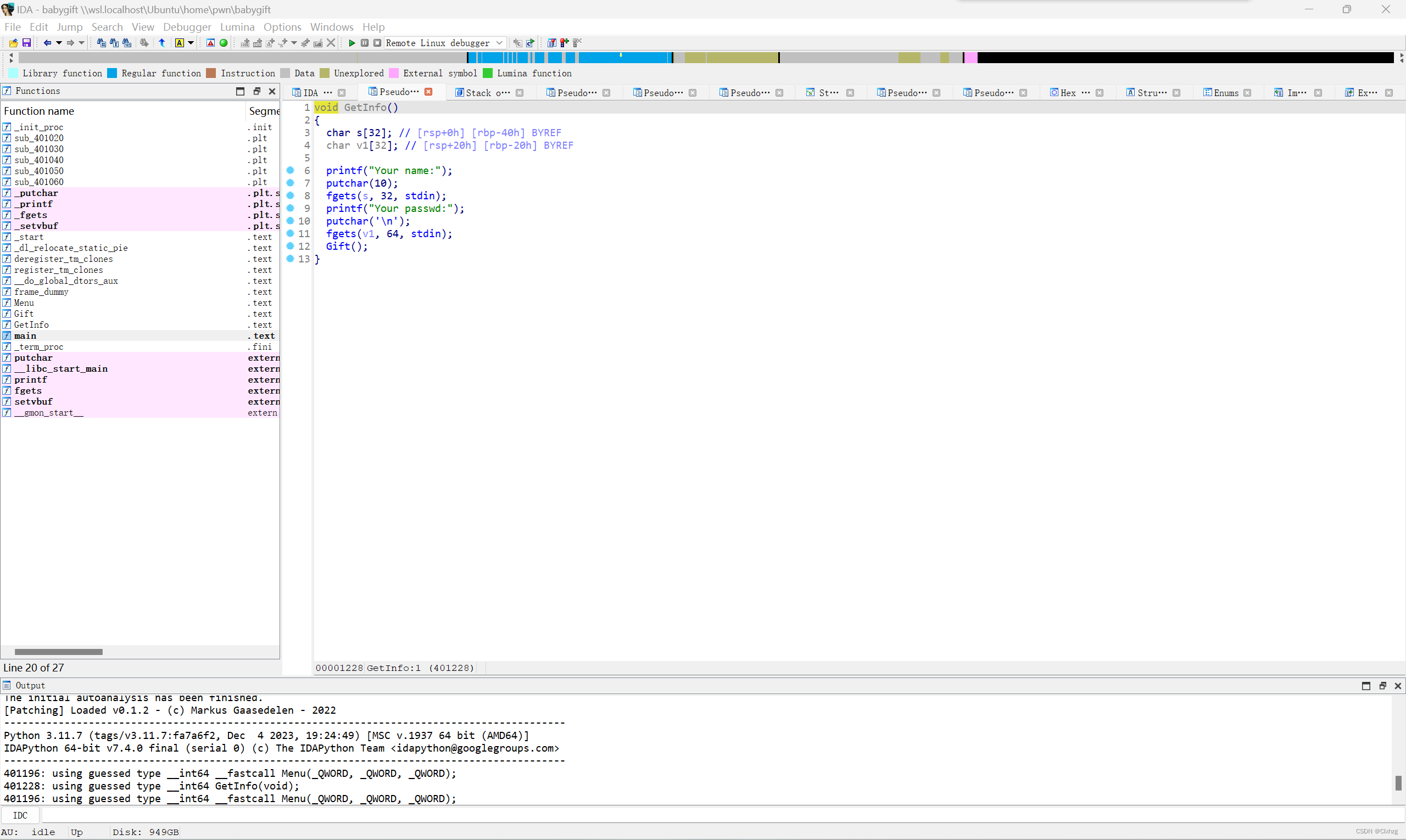Click the Search next direction icon
The width and height of the screenshot is (1406, 840).
[x=144, y=43]
